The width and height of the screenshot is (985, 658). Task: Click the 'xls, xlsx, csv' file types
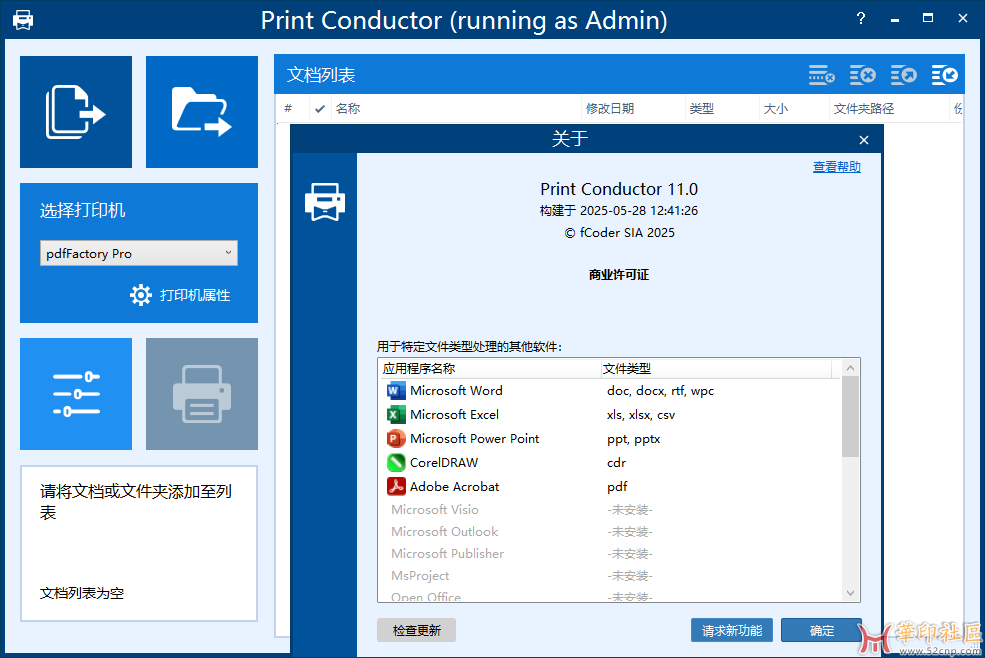coord(641,415)
